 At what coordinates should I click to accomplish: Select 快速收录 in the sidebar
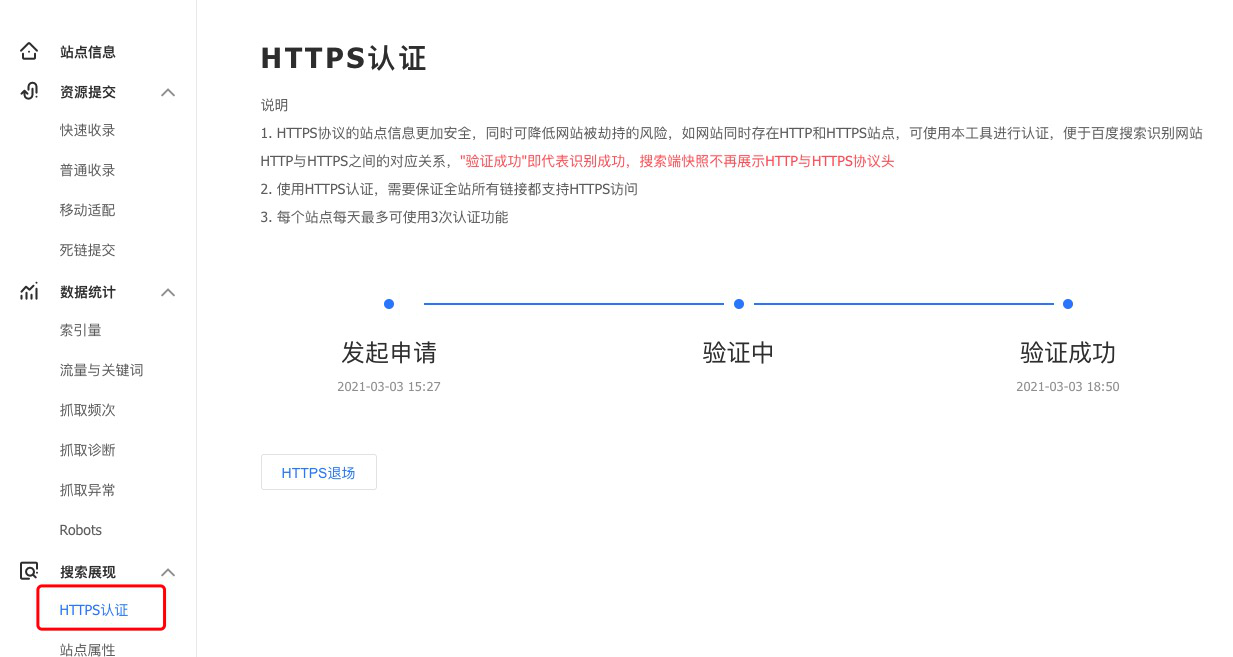pyautogui.click(x=86, y=130)
